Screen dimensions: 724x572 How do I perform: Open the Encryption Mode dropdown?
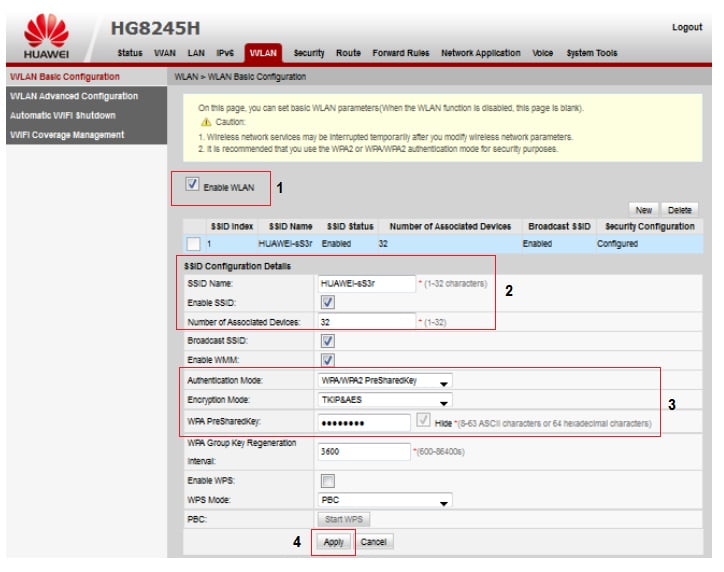point(385,400)
